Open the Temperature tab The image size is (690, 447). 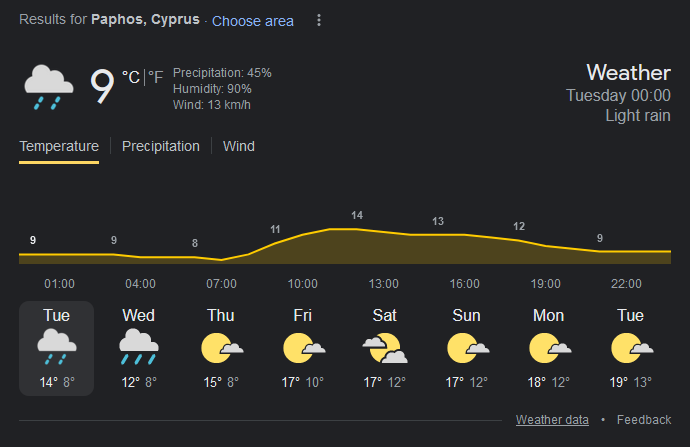click(x=59, y=147)
